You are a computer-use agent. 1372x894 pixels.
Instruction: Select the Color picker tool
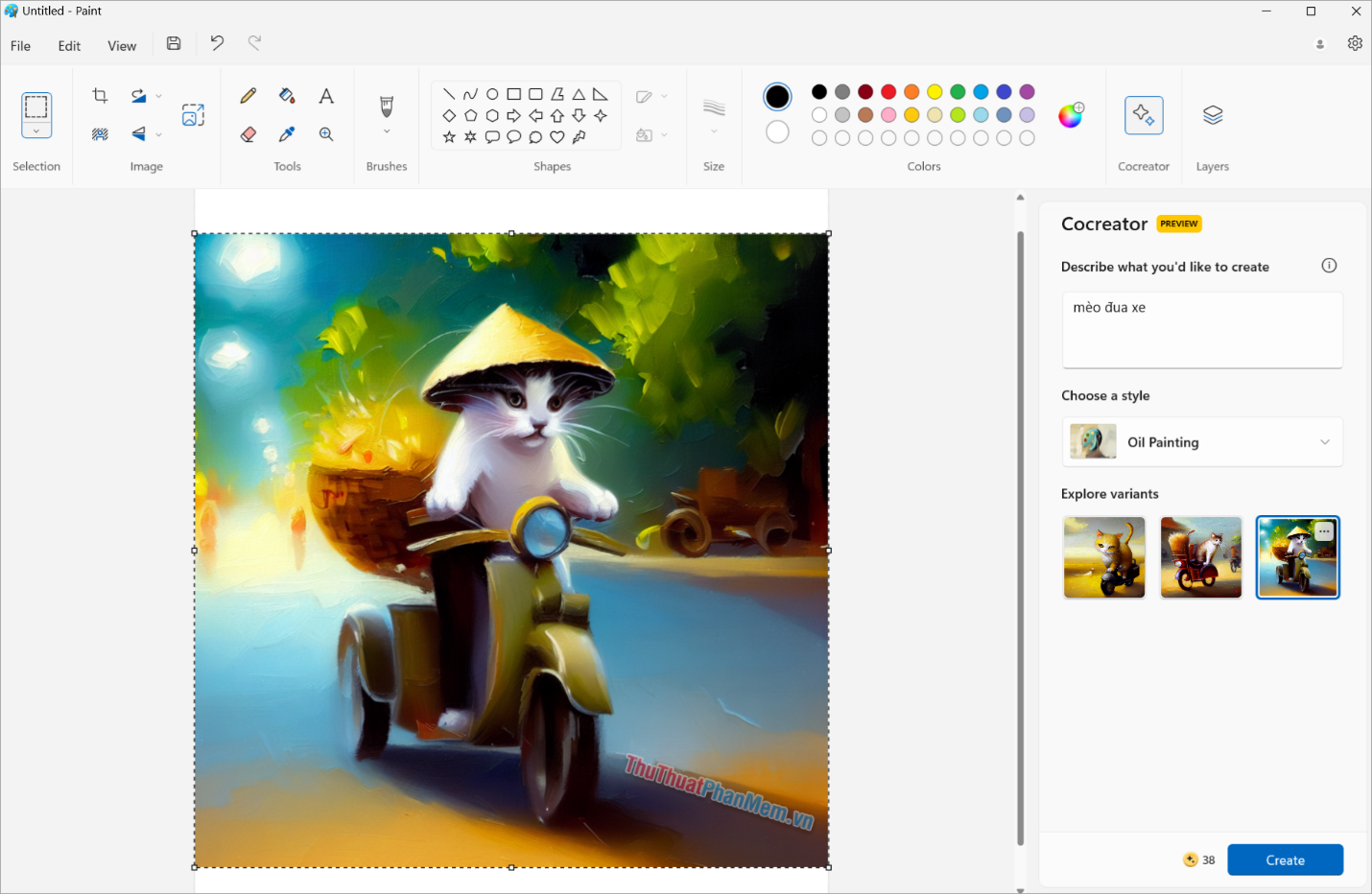click(286, 133)
